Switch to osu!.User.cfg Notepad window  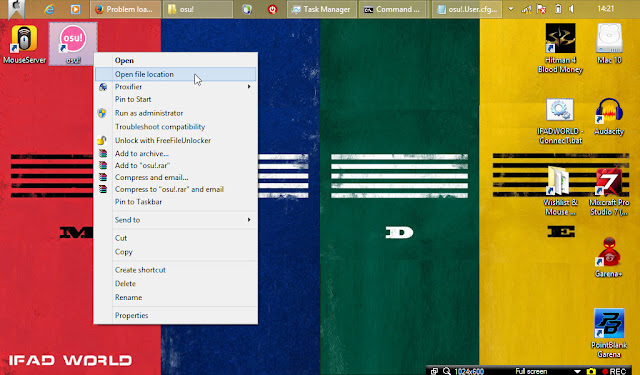point(467,9)
